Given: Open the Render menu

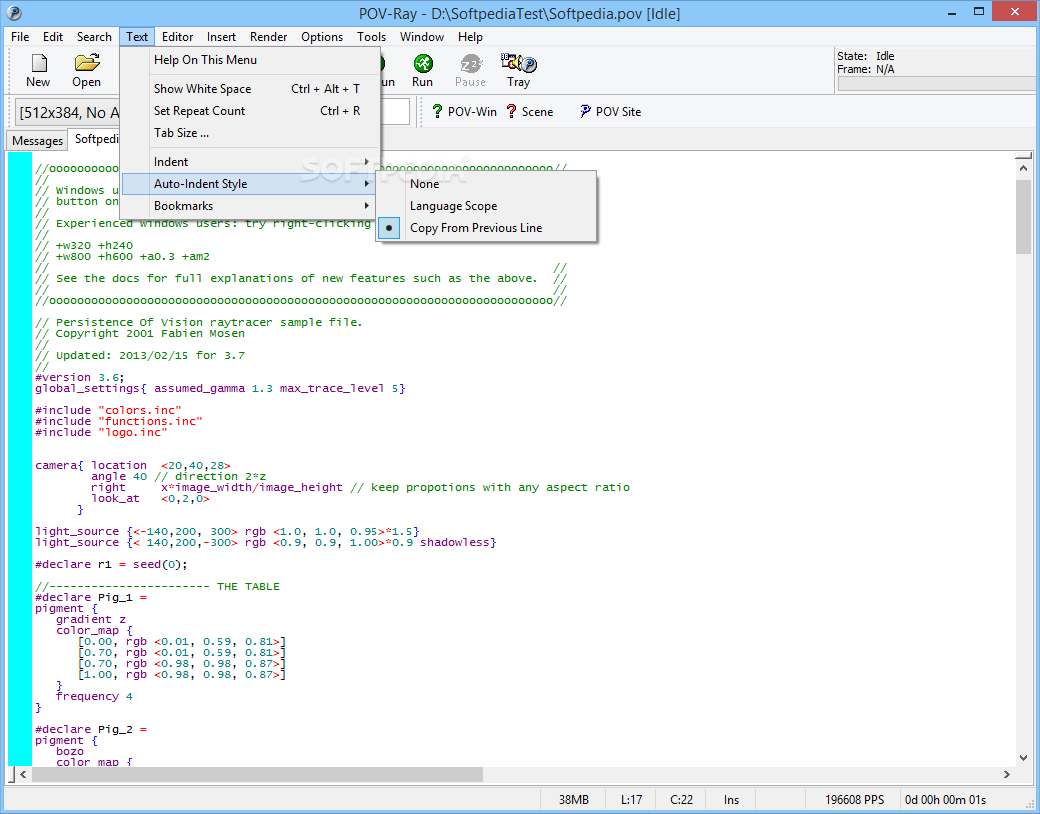Looking at the screenshot, I should tap(269, 36).
